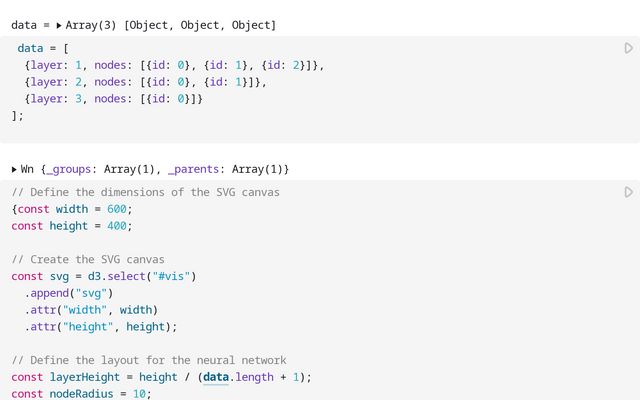Click the nodeRadius value 10
Screen dimensions: 640x400
[x=140, y=394]
